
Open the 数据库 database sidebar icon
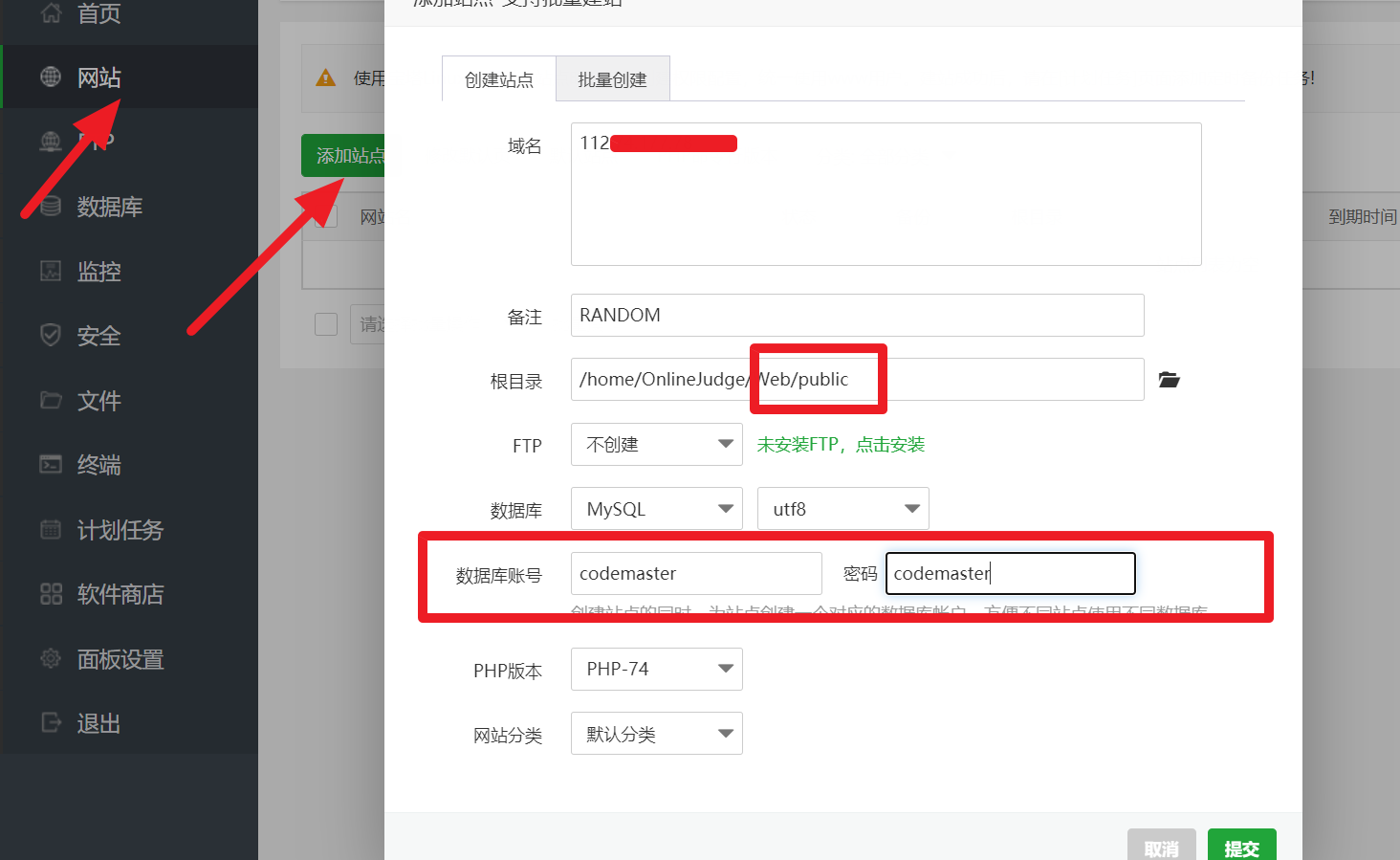point(51,207)
